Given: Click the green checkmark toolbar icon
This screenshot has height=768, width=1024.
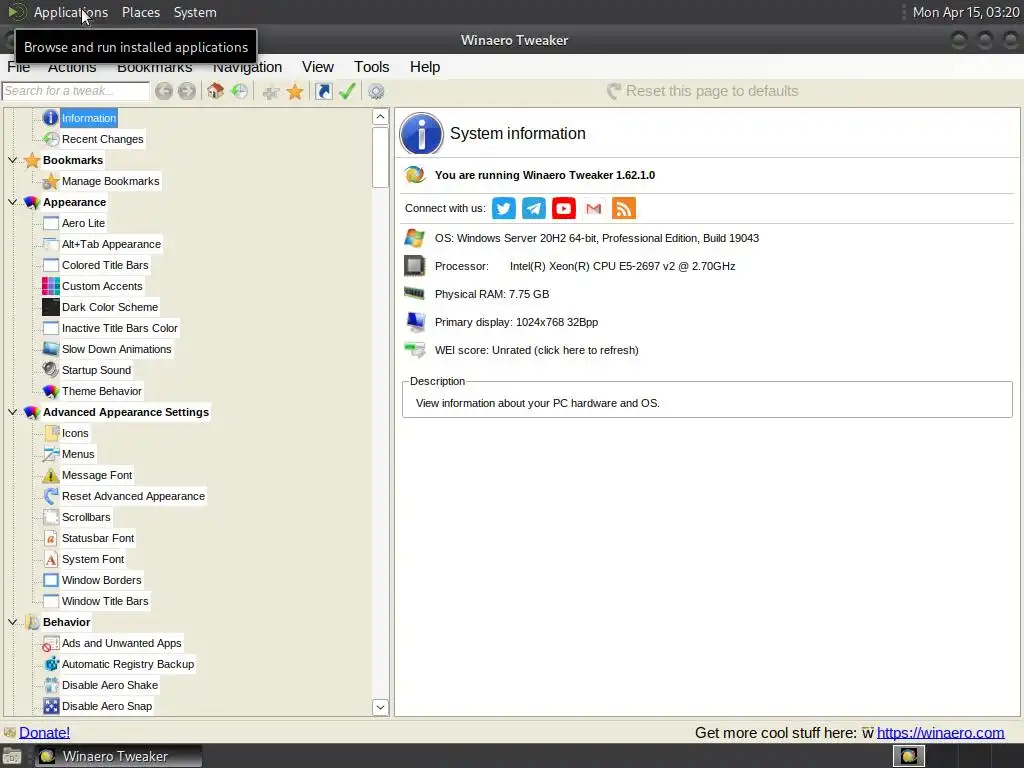Looking at the screenshot, I should pyautogui.click(x=347, y=91).
